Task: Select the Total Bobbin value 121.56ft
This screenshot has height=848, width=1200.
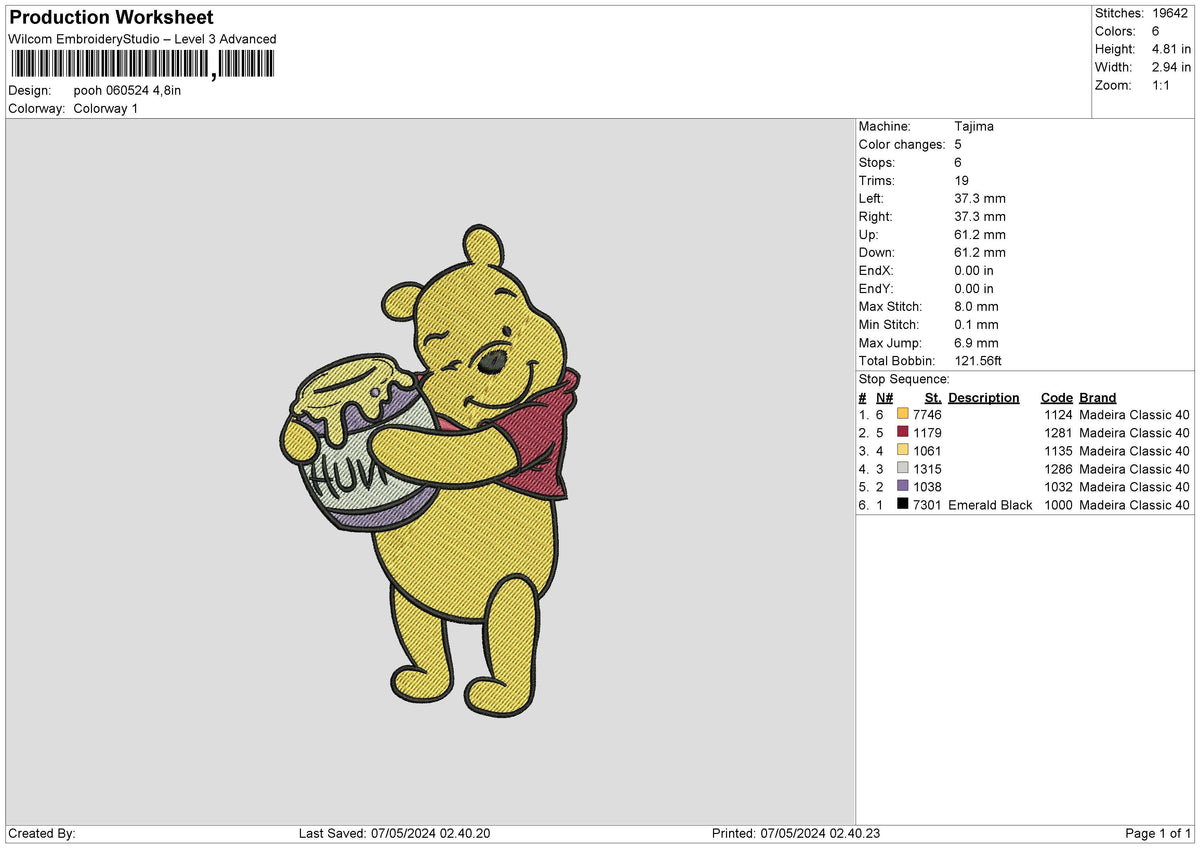Action: (978, 361)
